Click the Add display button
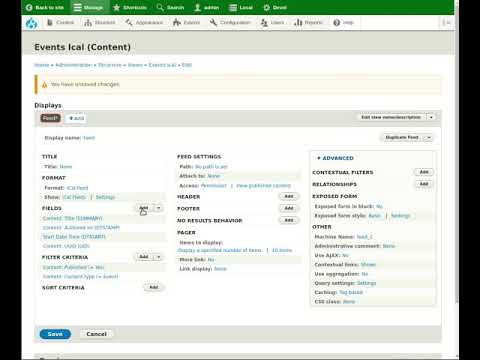 [x=76, y=118]
